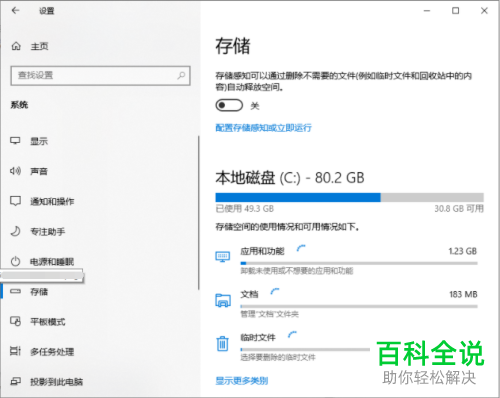The height and width of the screenshot is (398, 500).
Task: Open the 主页 home icon
Action: point(16,46)
